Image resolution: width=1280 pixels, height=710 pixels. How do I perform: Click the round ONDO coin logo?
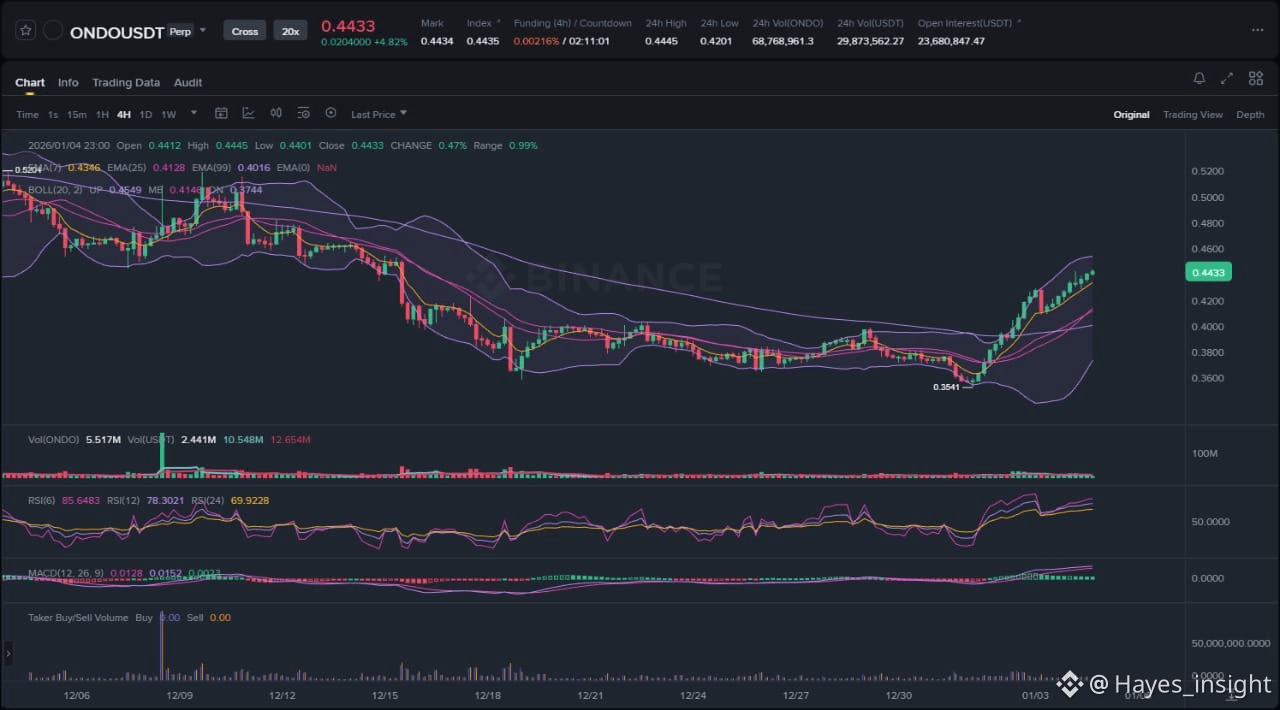point(53,31)
